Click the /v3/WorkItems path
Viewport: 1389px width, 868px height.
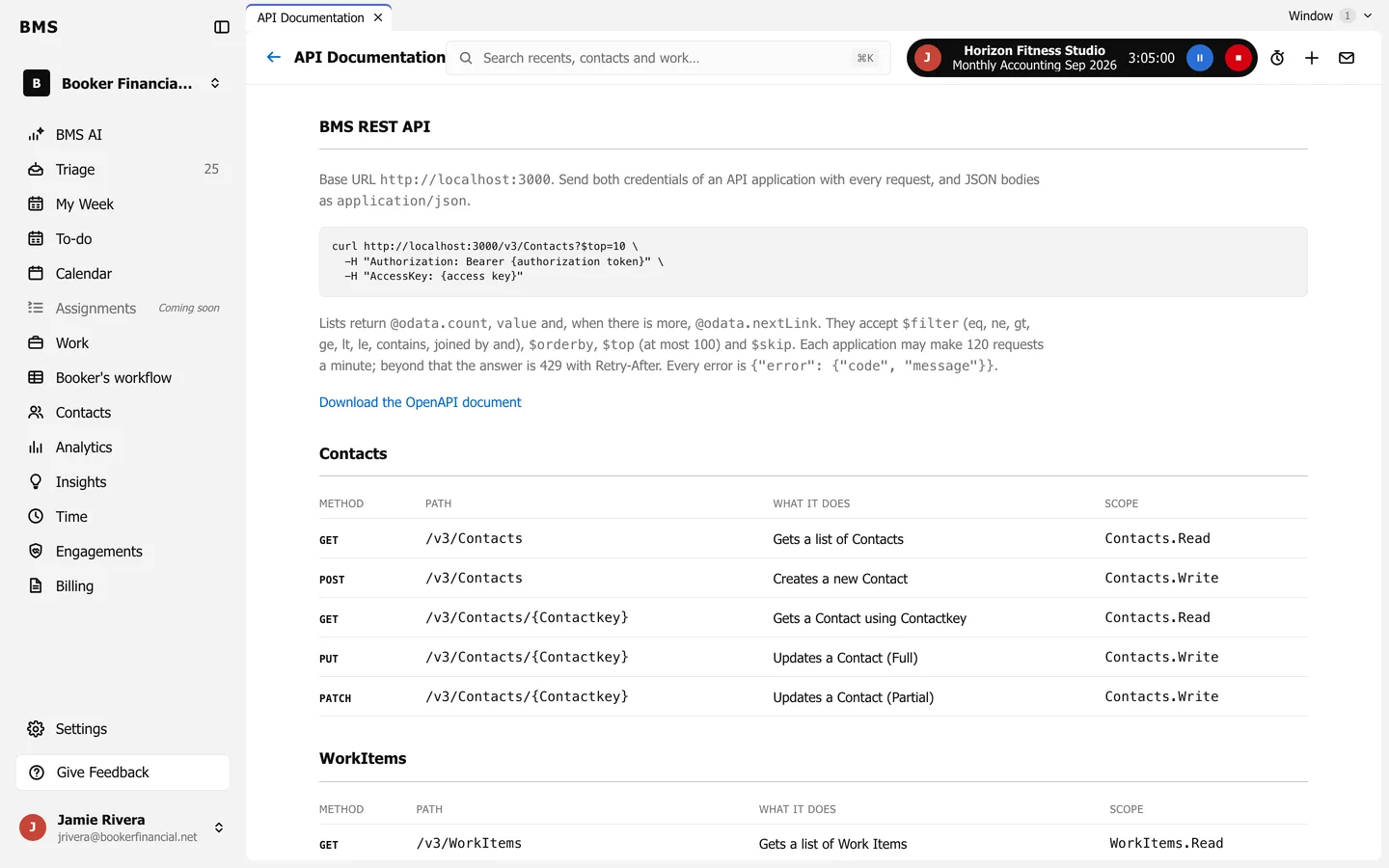click(469, 843)
